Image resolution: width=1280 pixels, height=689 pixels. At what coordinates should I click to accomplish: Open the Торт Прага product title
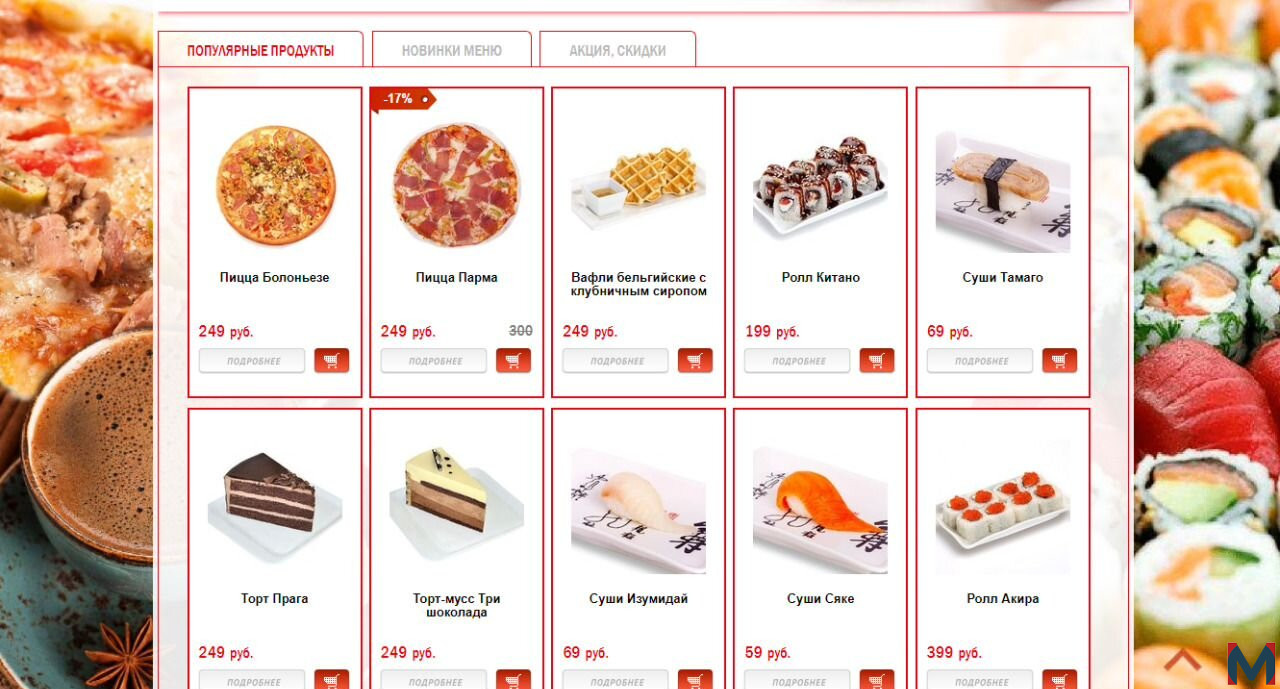click(274, 599)
